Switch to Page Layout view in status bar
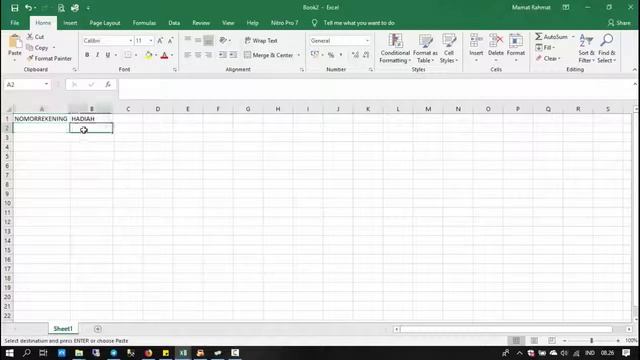The height and width of the screenshot is (360, 640). coord(534,340)
